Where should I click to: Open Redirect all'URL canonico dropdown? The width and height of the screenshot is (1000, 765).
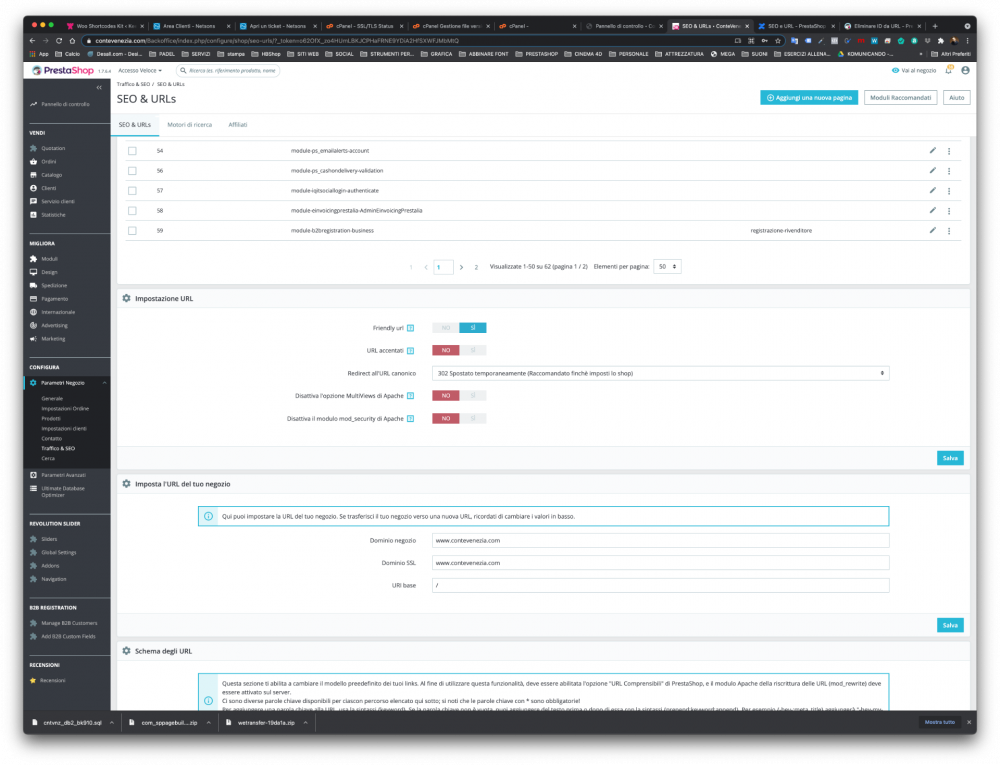660,374
